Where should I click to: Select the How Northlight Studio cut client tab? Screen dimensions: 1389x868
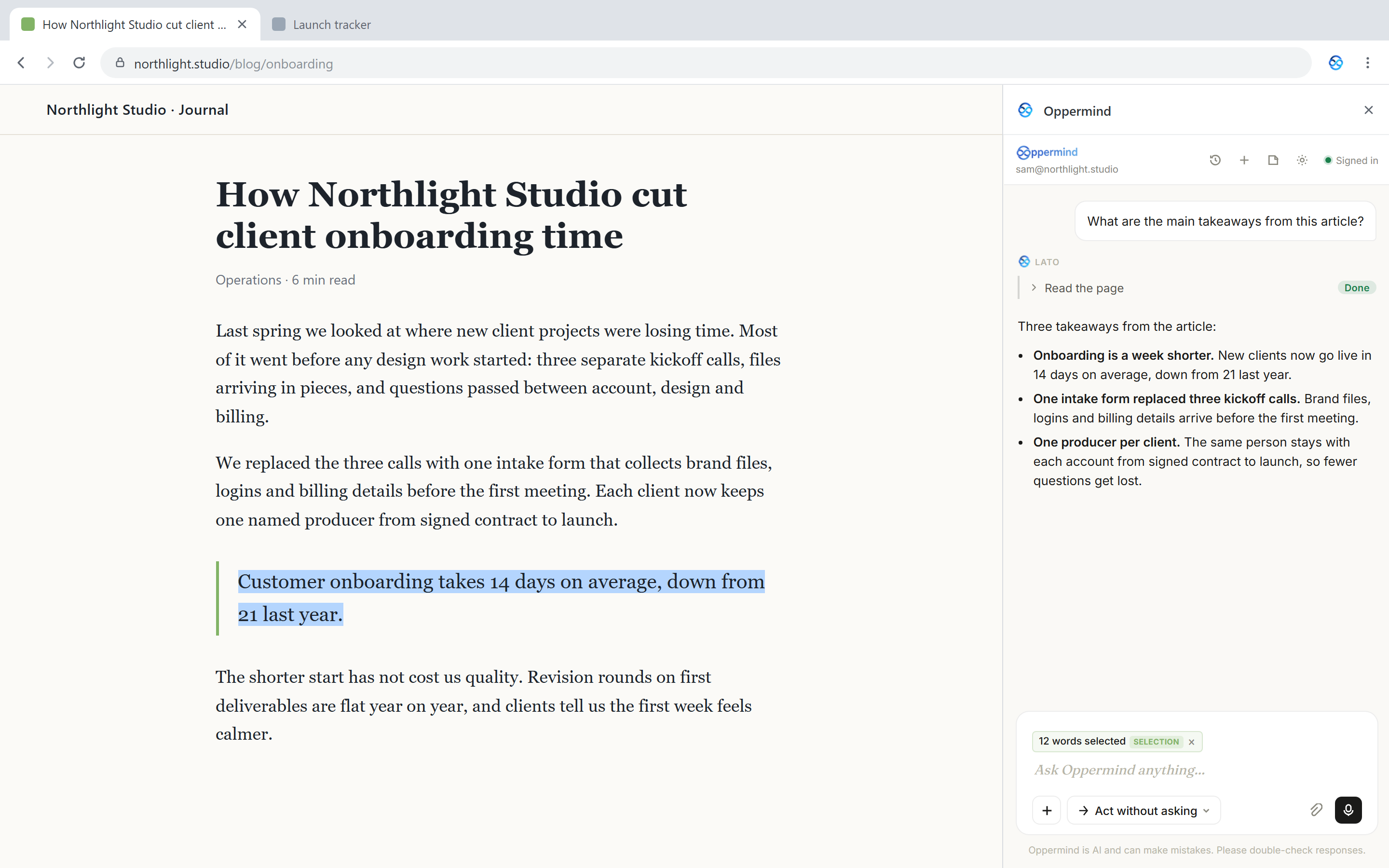point(134,24)
